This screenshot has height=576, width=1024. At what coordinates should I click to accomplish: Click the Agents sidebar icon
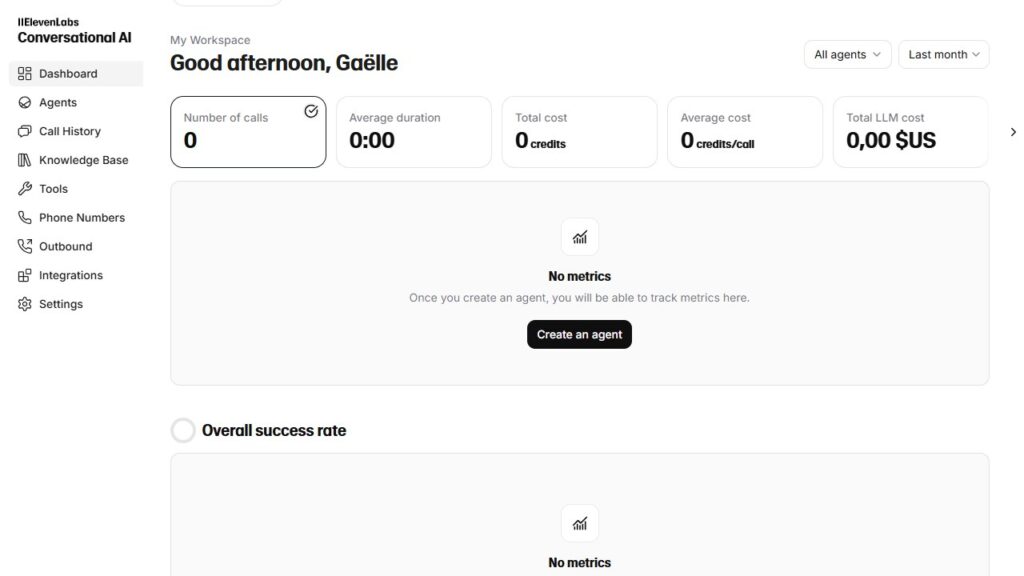coord(24,103)
